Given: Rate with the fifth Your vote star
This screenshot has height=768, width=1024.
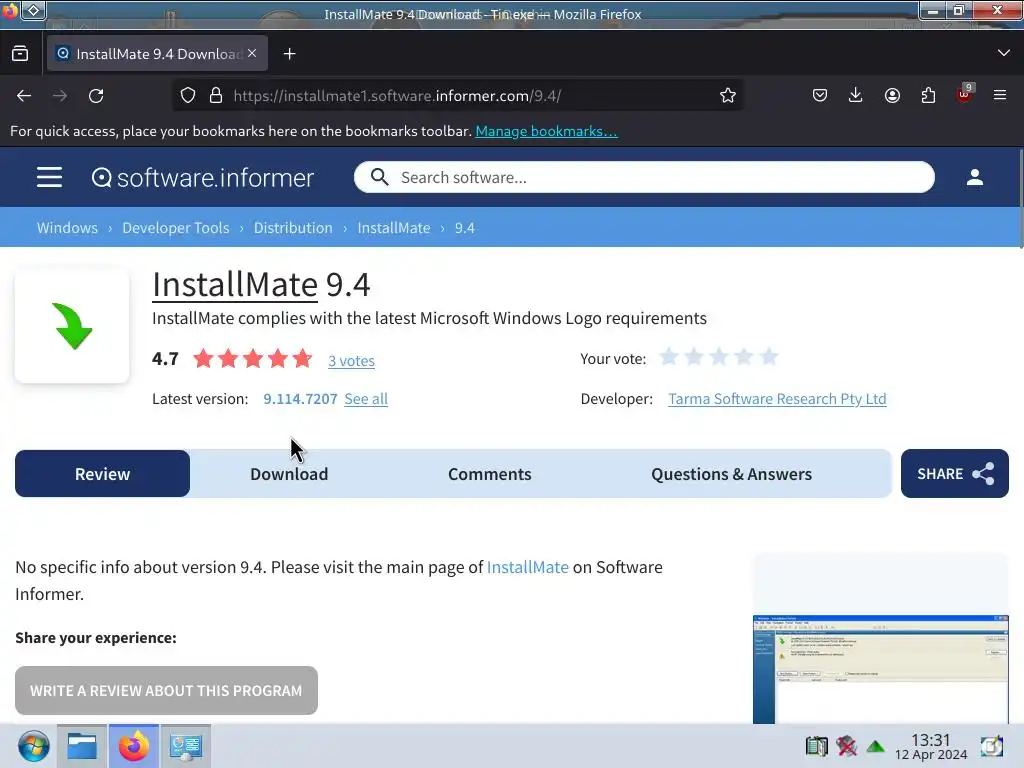Looking at the screenshot, I should [769, 357].
